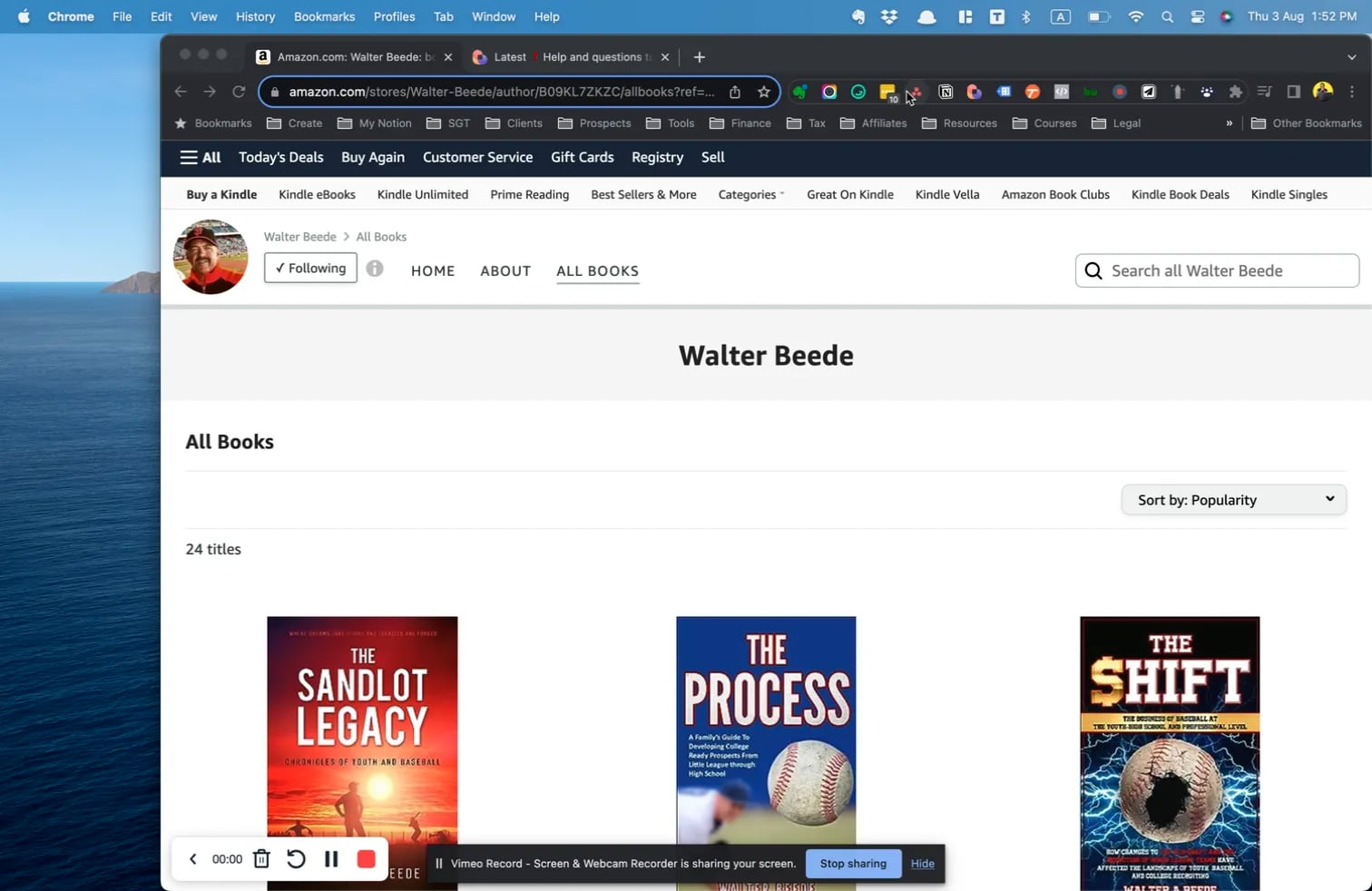Open The Sandlot Legacy book cover
1372x891 pixels.
(x=362, y=753)
